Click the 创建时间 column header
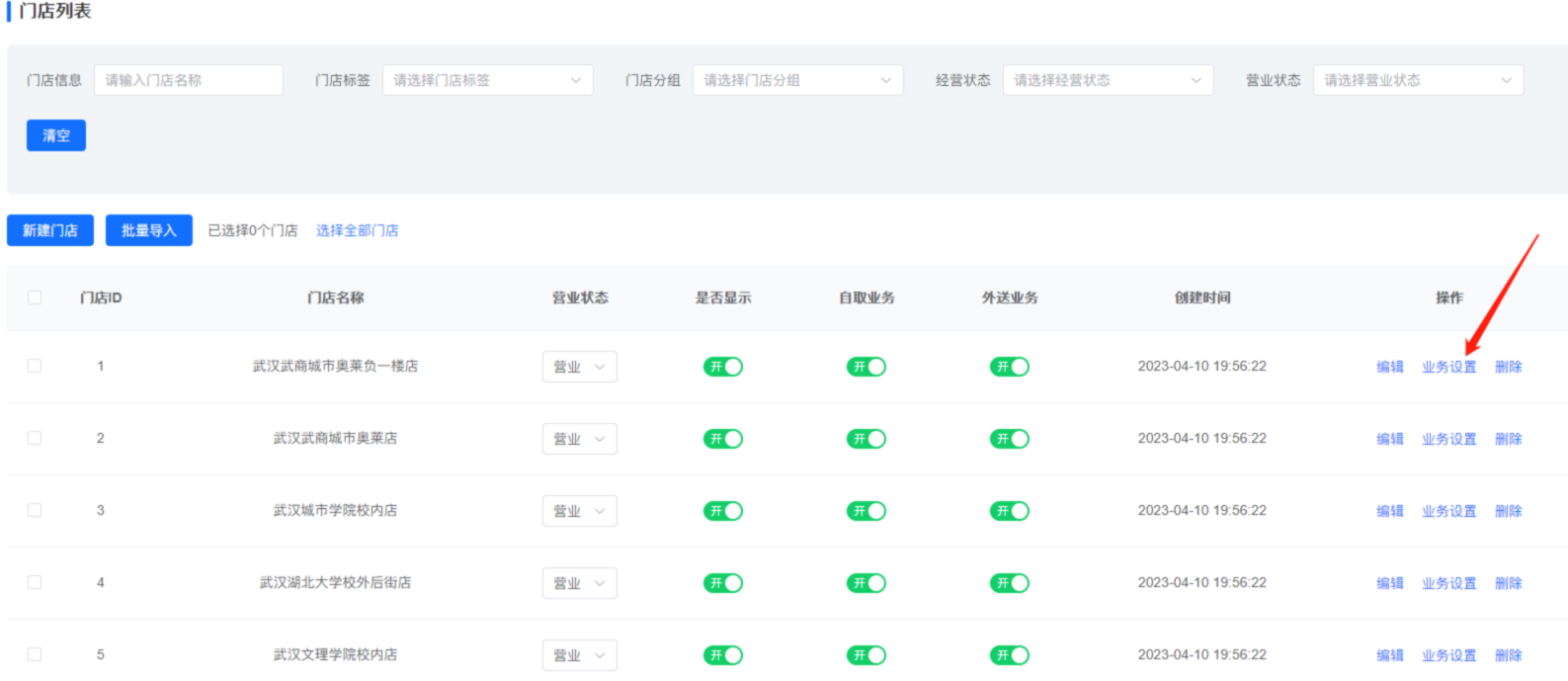 [1202, 298]
